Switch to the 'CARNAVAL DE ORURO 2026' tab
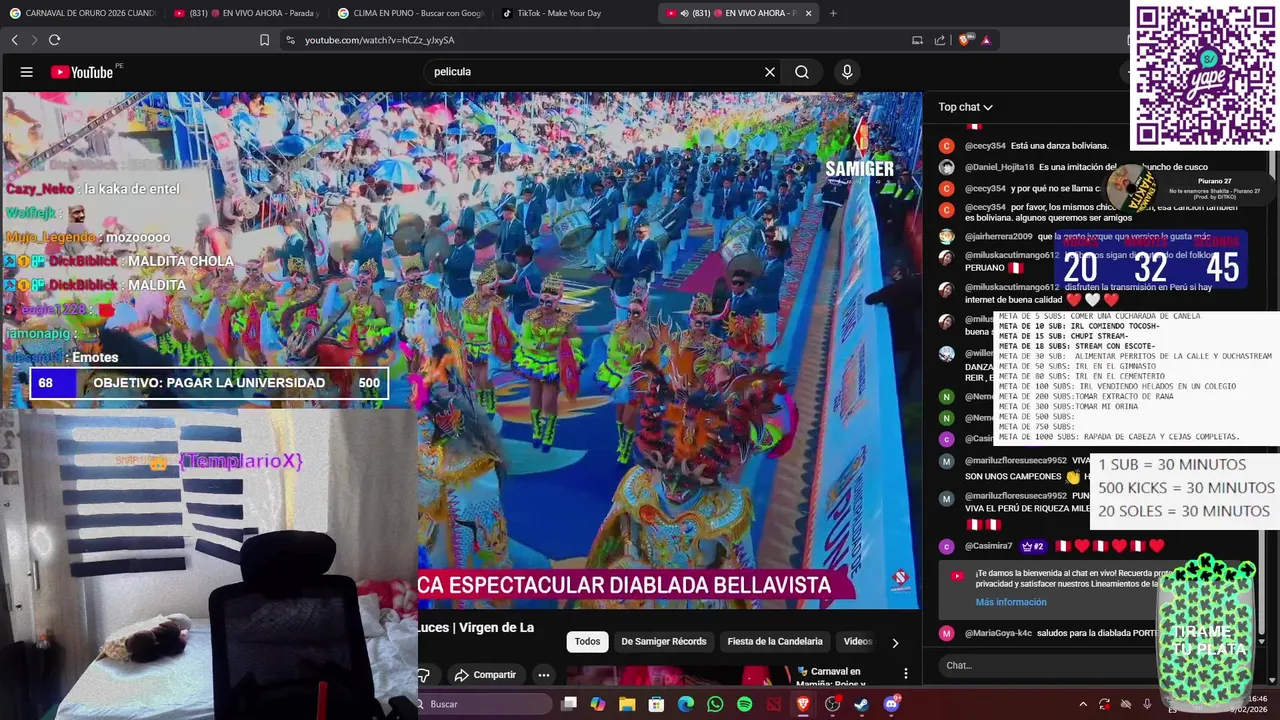This screenshot has height=720, width=1280. 83,13
